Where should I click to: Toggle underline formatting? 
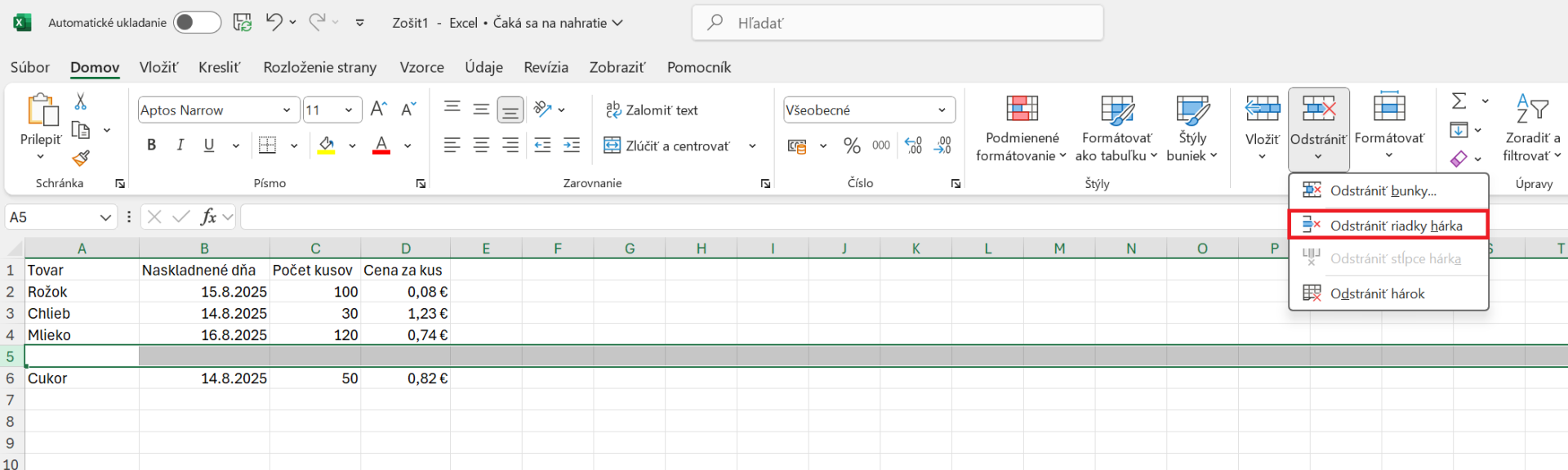point(209,145)
